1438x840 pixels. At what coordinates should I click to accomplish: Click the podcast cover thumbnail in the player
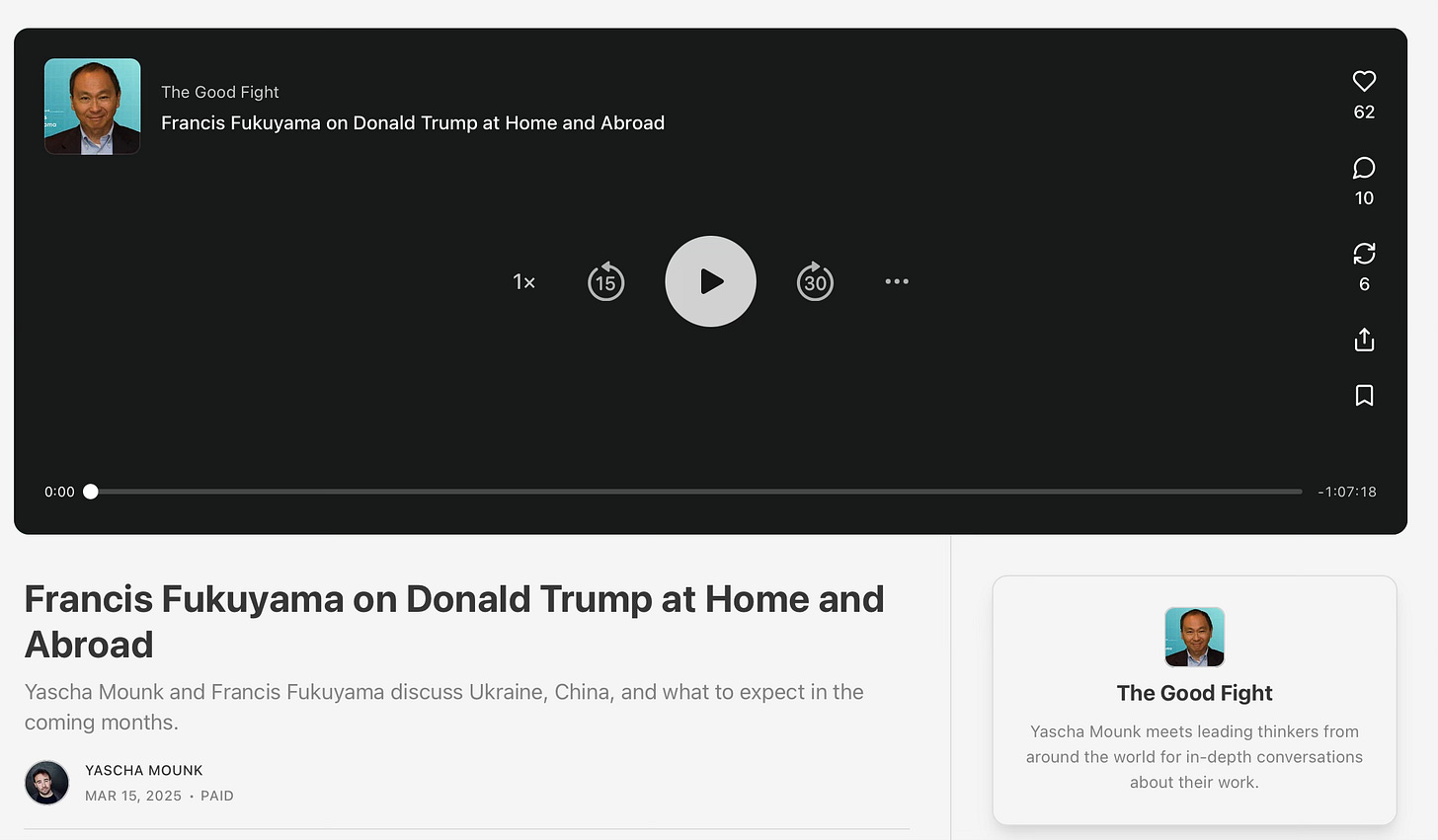pyautogui.click(x=93, y=107)
